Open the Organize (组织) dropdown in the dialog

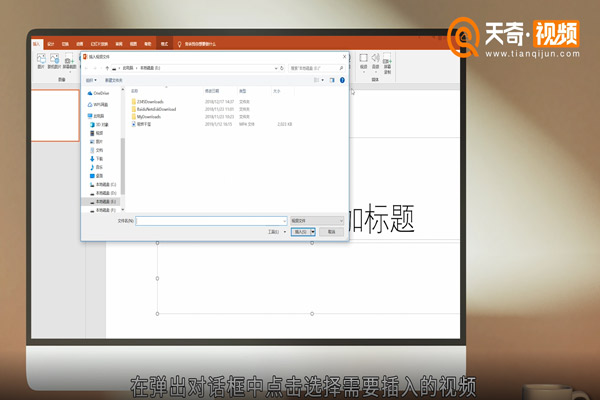click(x=91, y=80)
